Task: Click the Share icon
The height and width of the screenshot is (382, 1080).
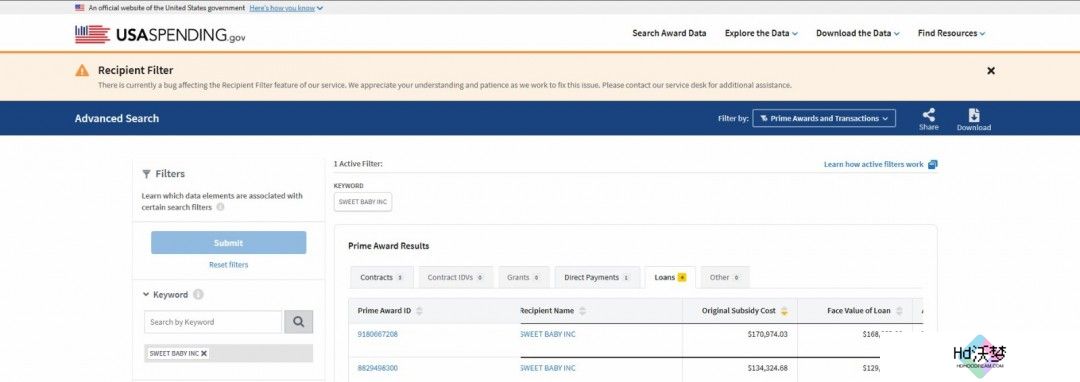Action: 928,115
